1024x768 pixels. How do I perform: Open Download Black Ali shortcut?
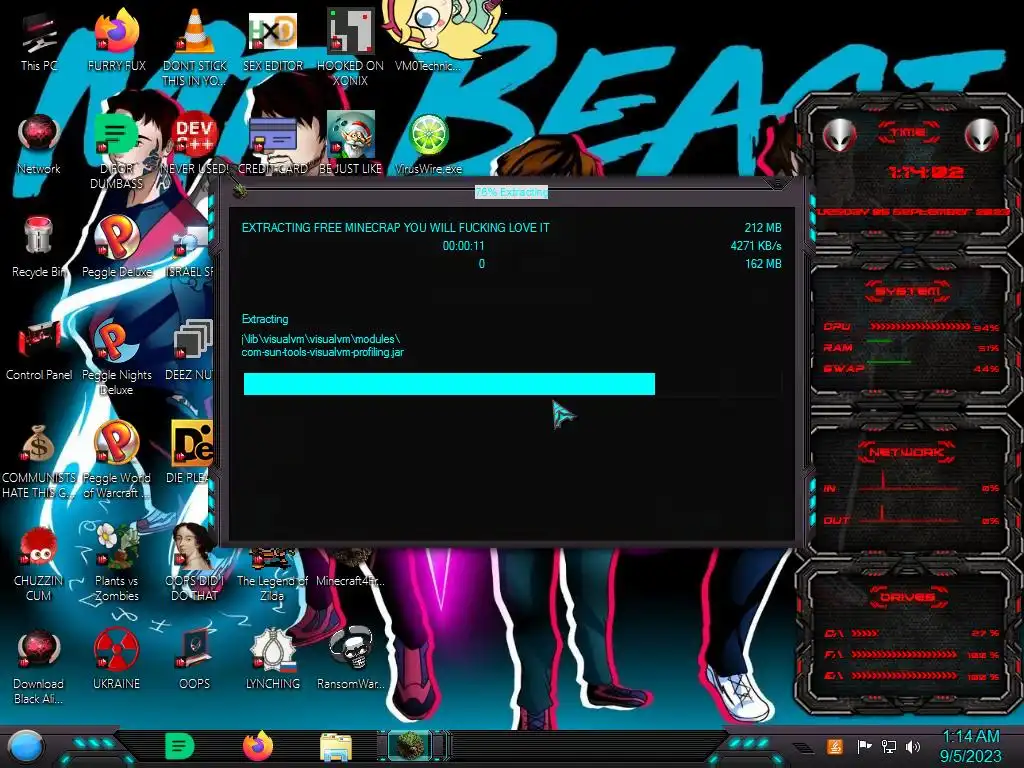[39, 666]
